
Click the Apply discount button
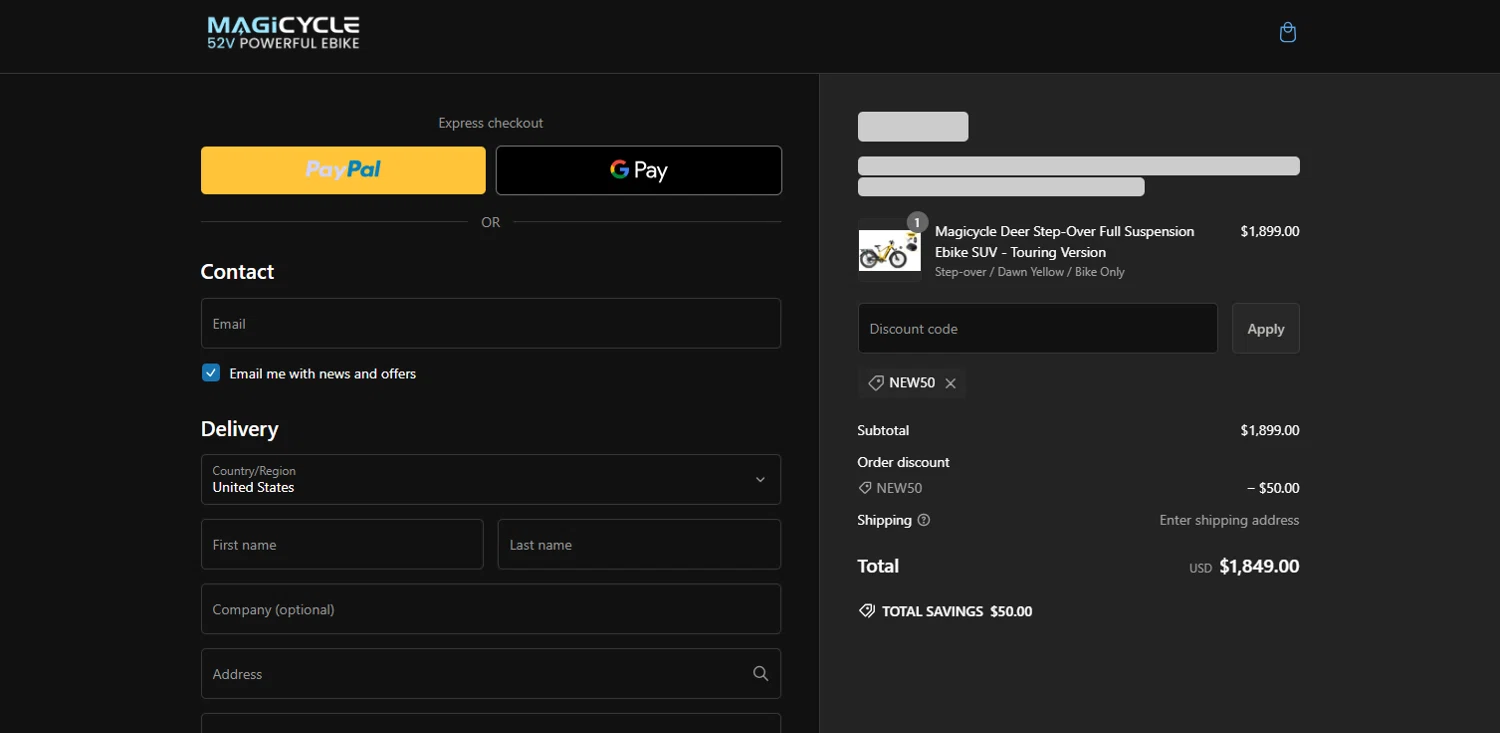pos(1266,328)
